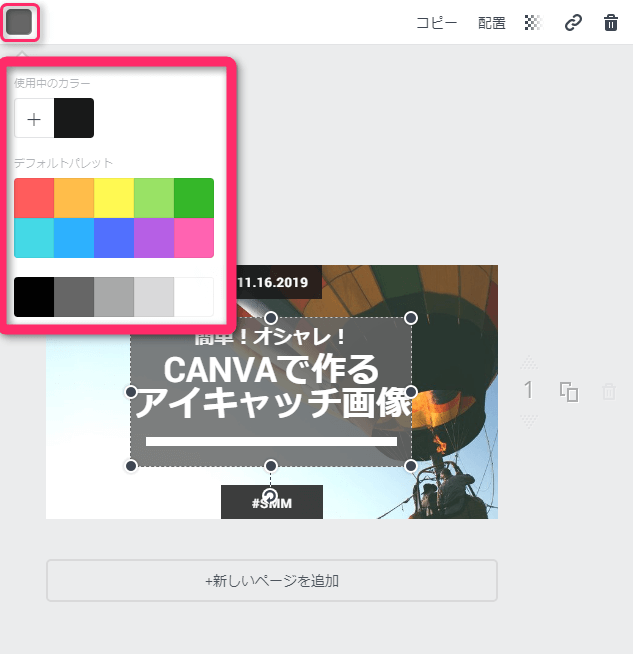Click the left-middle selection handle
The width and height of the screenshot is (633, 654).
tap(131, 392)
